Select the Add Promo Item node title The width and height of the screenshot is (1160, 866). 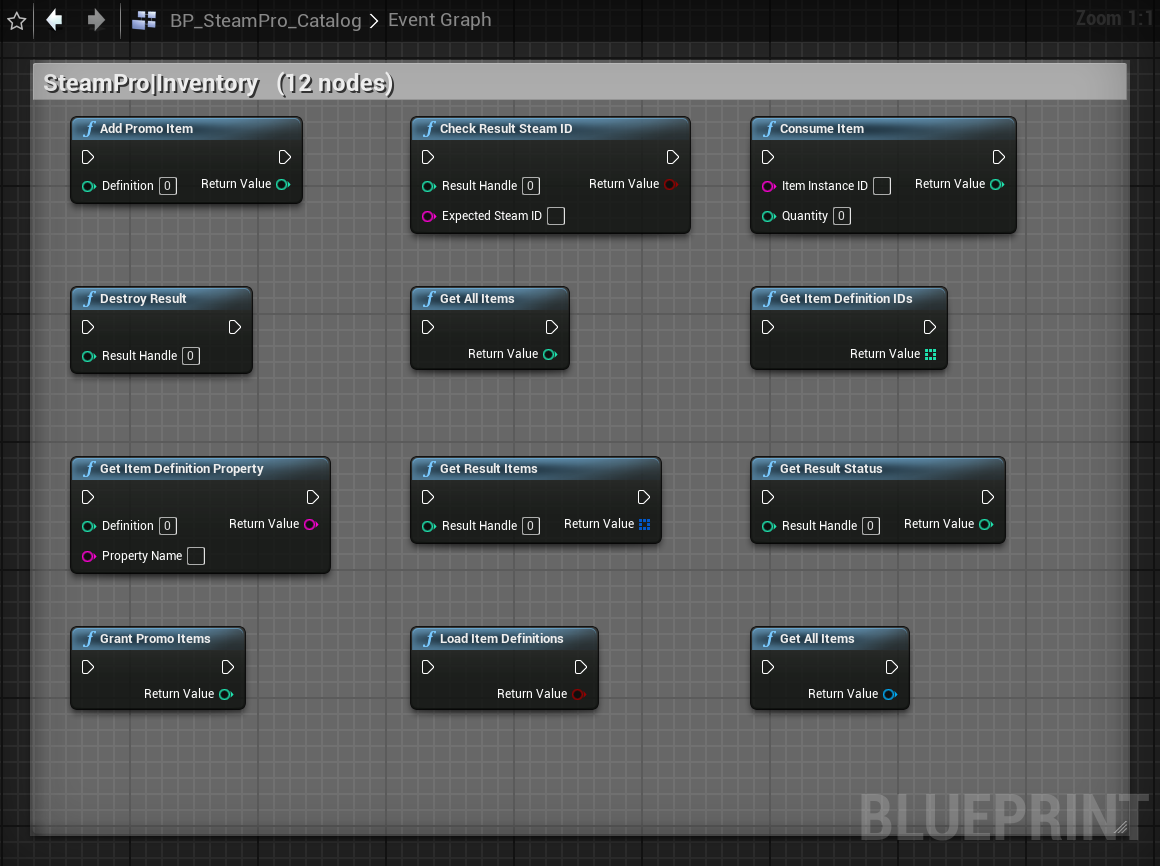click(146, 129)
